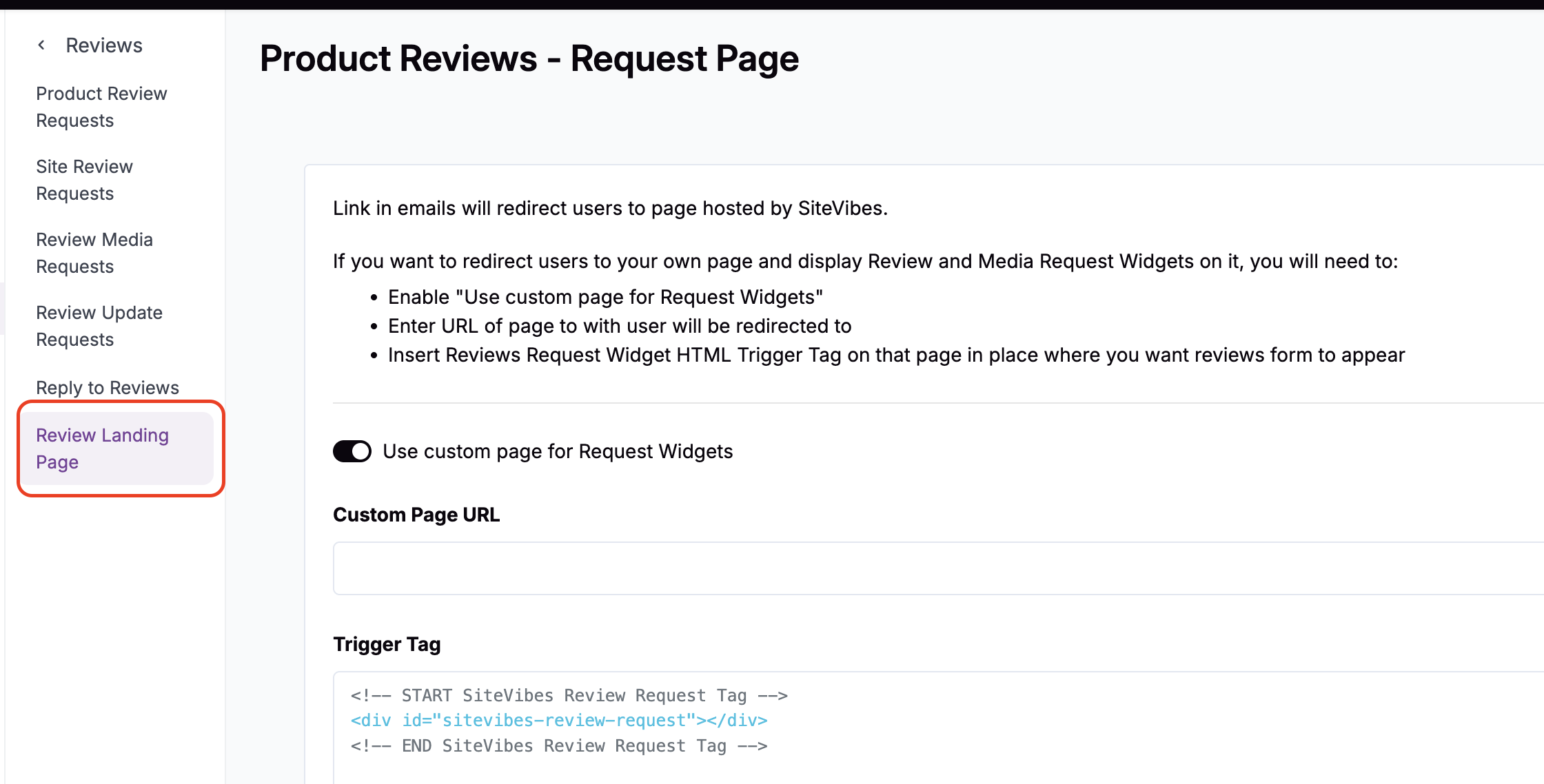Click the 'Insert Reviews Request Widget' bullet
The image size is (1544, 784).
click(896, 355)
